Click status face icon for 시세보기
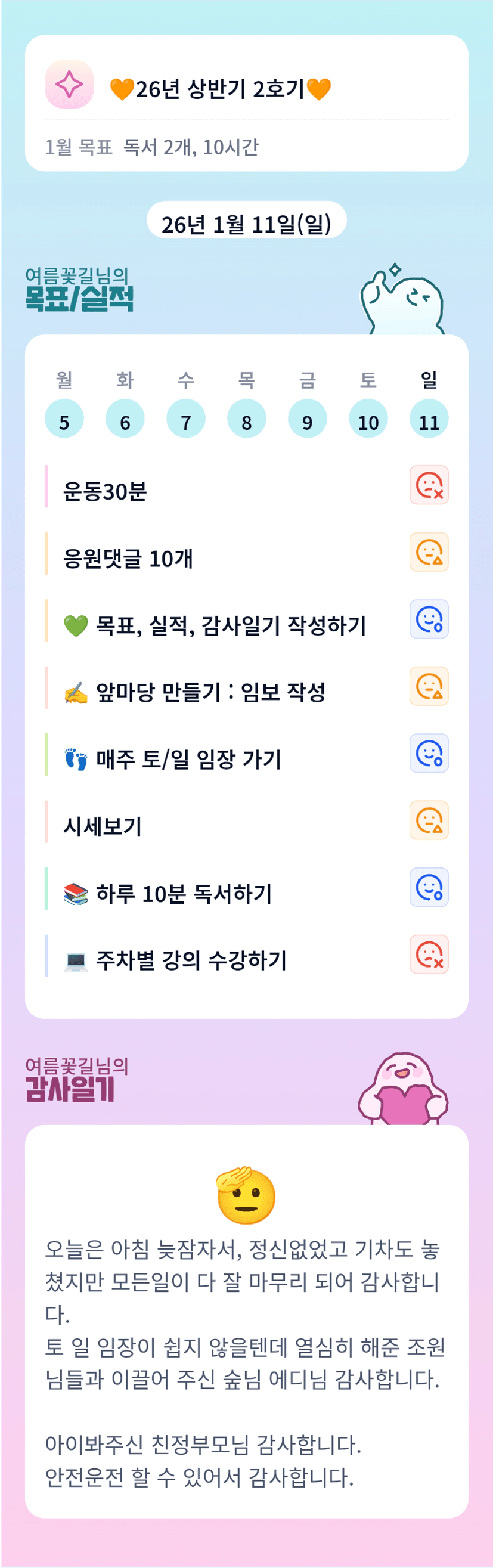This screenshot has width=493, height=1568. (429, 820)
